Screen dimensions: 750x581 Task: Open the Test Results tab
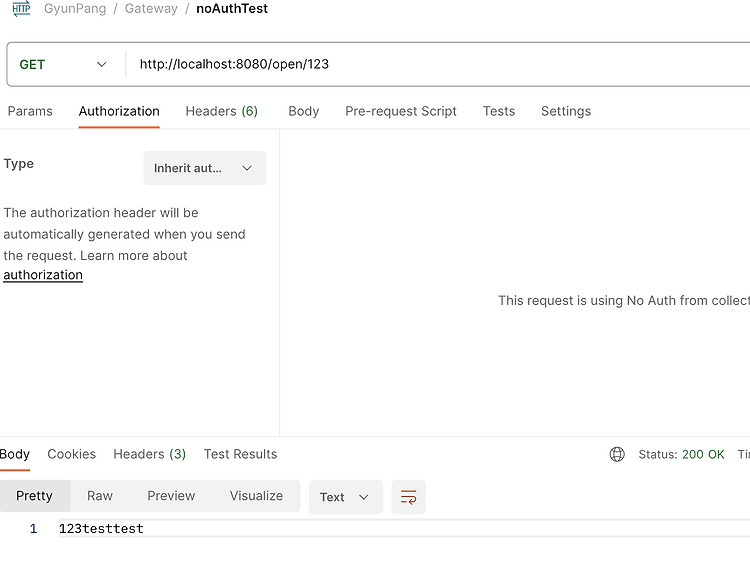[241, 454]
